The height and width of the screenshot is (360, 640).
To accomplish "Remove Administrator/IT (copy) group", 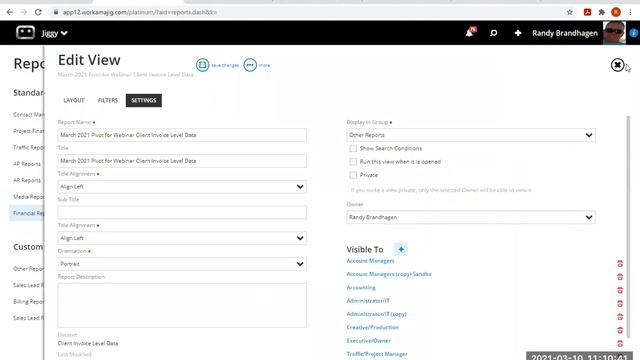I will point(620,317).
